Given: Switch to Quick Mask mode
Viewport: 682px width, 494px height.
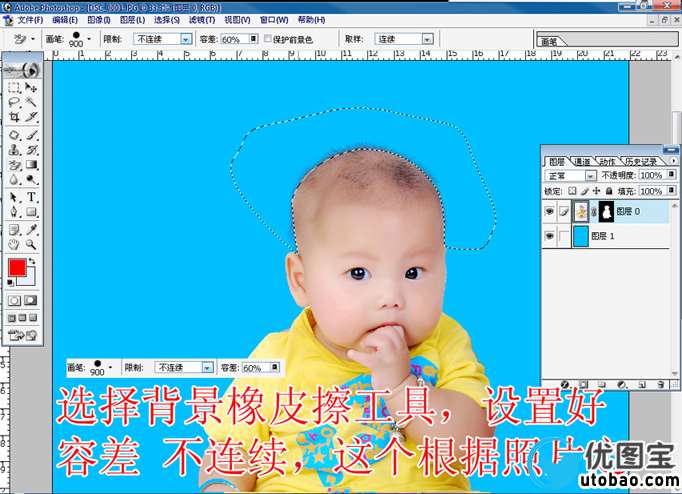Looking at the screenshot, I should click(x=30, y=300).
